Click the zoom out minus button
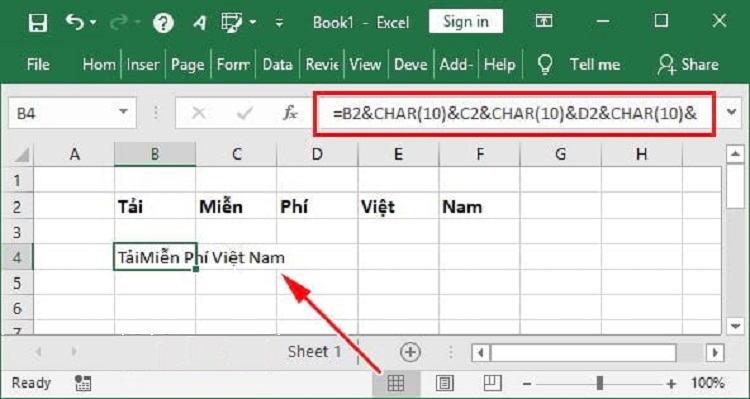The width and height of the screenshot is (750, 399). click(527, 384)
